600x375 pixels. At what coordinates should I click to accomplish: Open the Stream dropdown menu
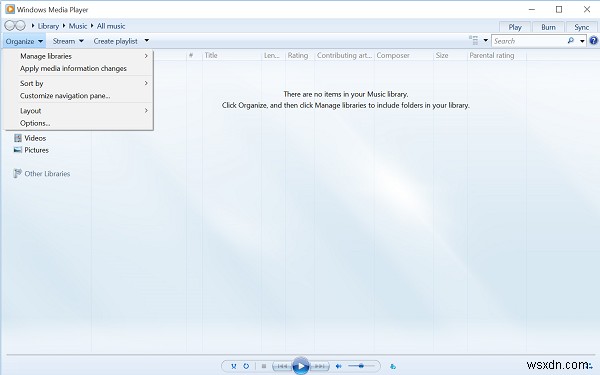click(68, 41)
